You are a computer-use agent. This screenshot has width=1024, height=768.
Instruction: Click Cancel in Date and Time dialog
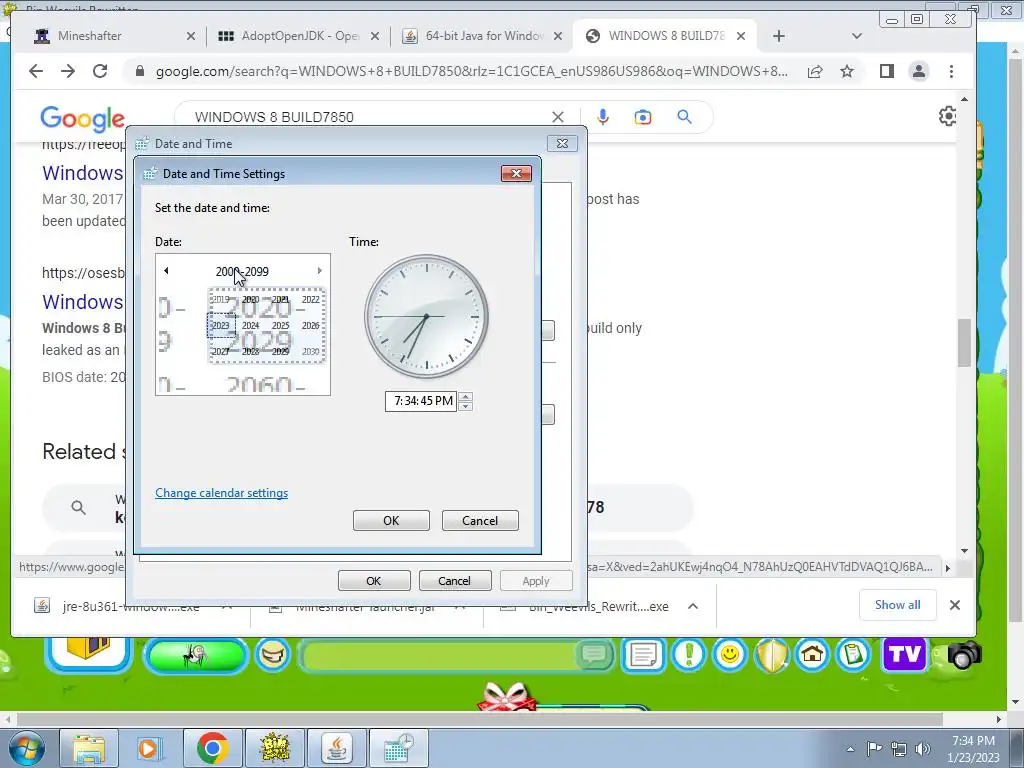click(x=455, y=581)
